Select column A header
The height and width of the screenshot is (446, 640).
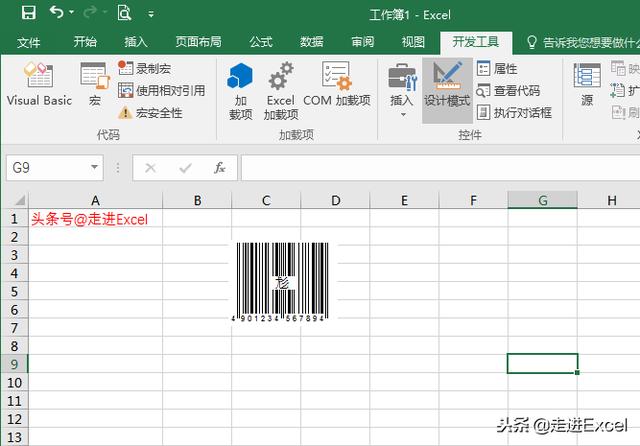(95, 200)
